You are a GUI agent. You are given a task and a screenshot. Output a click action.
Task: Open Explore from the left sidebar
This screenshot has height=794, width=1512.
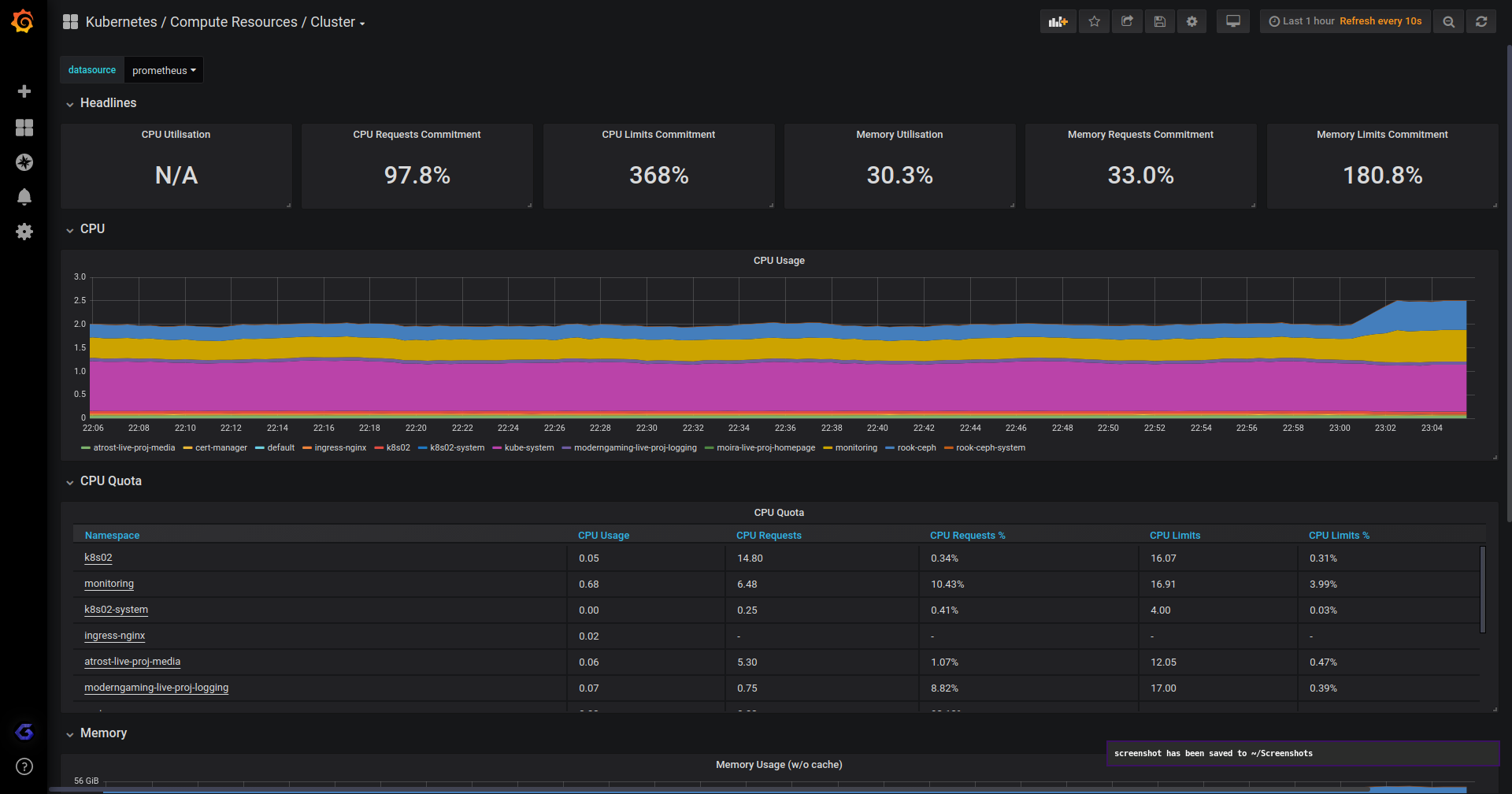click(24, 162)
